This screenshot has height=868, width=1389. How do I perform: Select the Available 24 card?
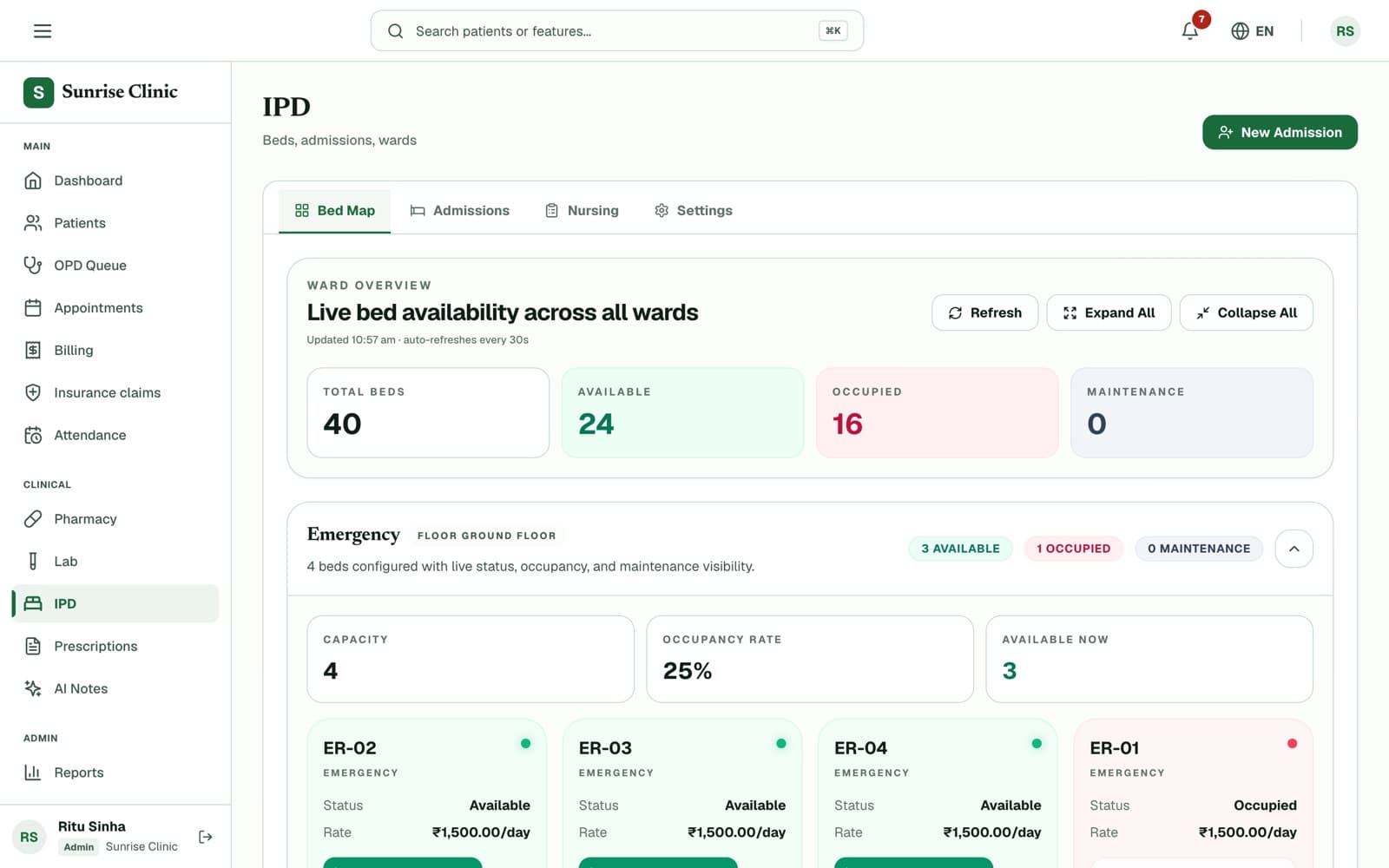click(682, 412)
